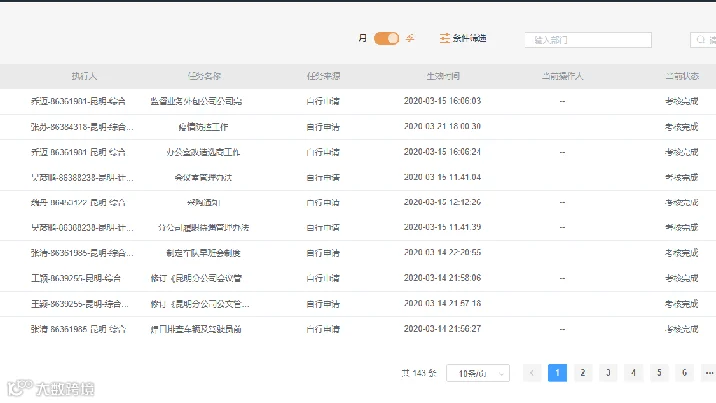The image size is (716, 403).
Task: Go to page 4
Action: 633,373
